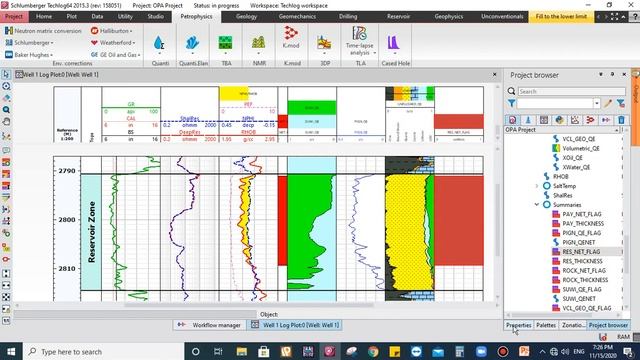Image resolution: width=640 pixels, height=360 pixels.
Task: Switch to the Geomechanics ribbon tab
Action: tap(297, 17)
